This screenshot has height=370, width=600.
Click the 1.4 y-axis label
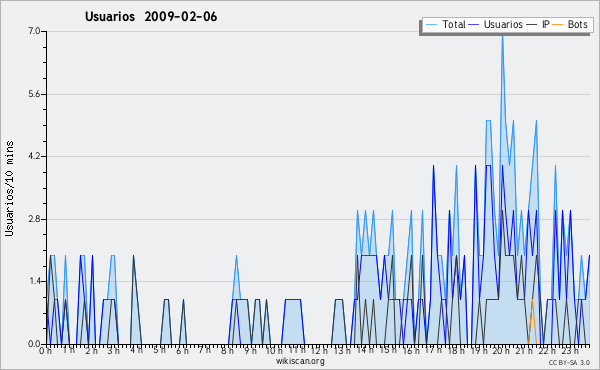[x=34, y=281]
